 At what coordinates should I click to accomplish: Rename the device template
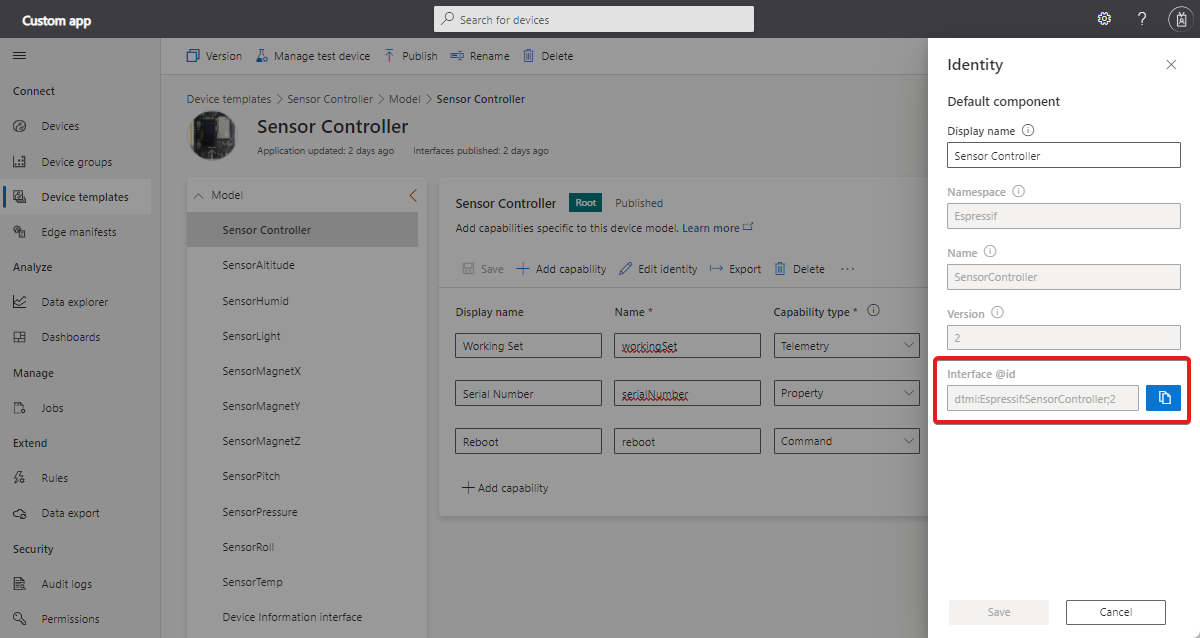click(x=480, y=56)
